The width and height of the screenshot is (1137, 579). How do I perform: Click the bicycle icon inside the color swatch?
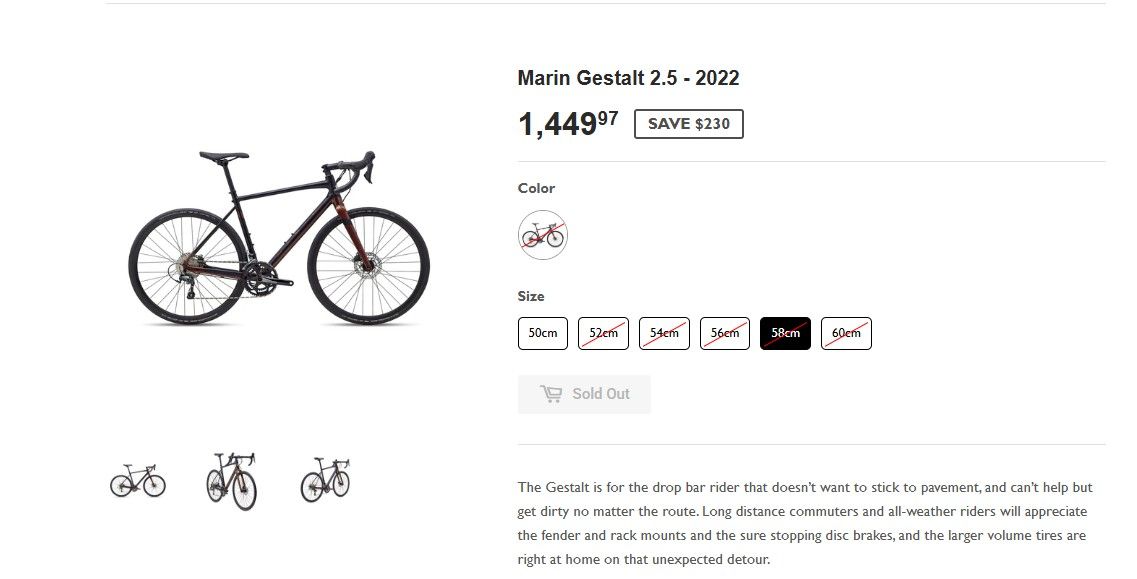tap(542, 234)
